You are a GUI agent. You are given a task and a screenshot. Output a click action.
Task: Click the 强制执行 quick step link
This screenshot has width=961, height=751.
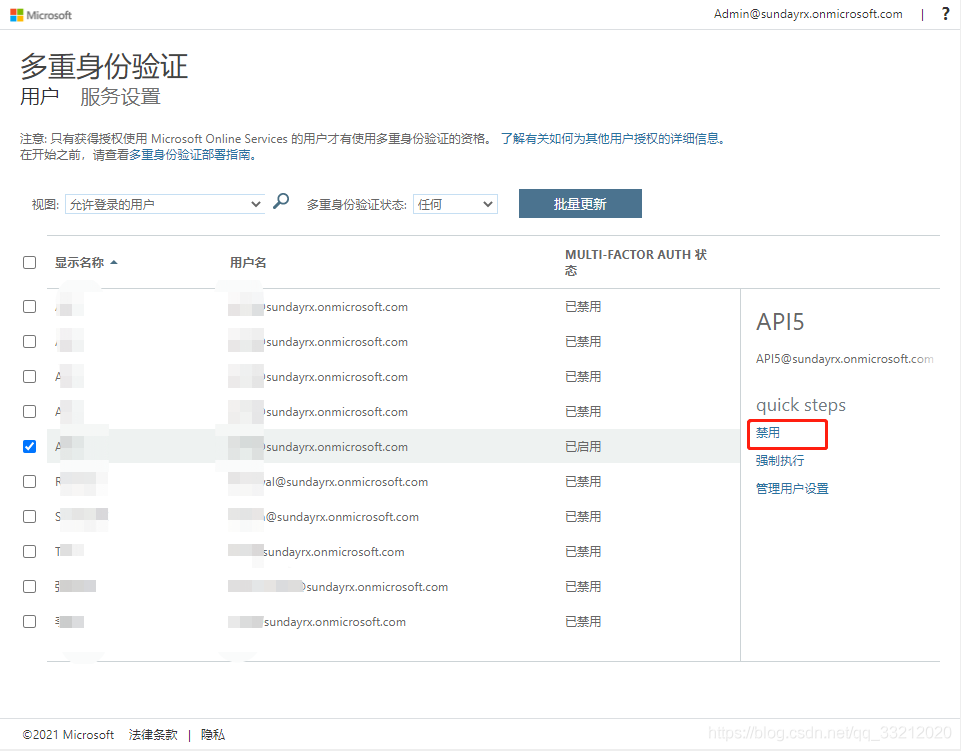click(780, 461)
